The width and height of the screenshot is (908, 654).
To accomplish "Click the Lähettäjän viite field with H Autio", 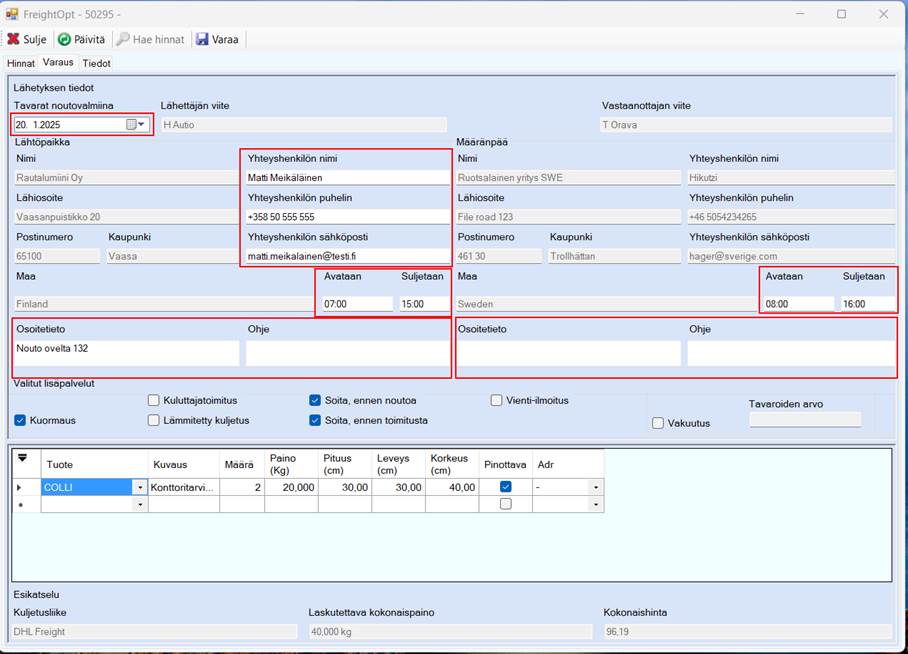I will click(x=303, y=125).
